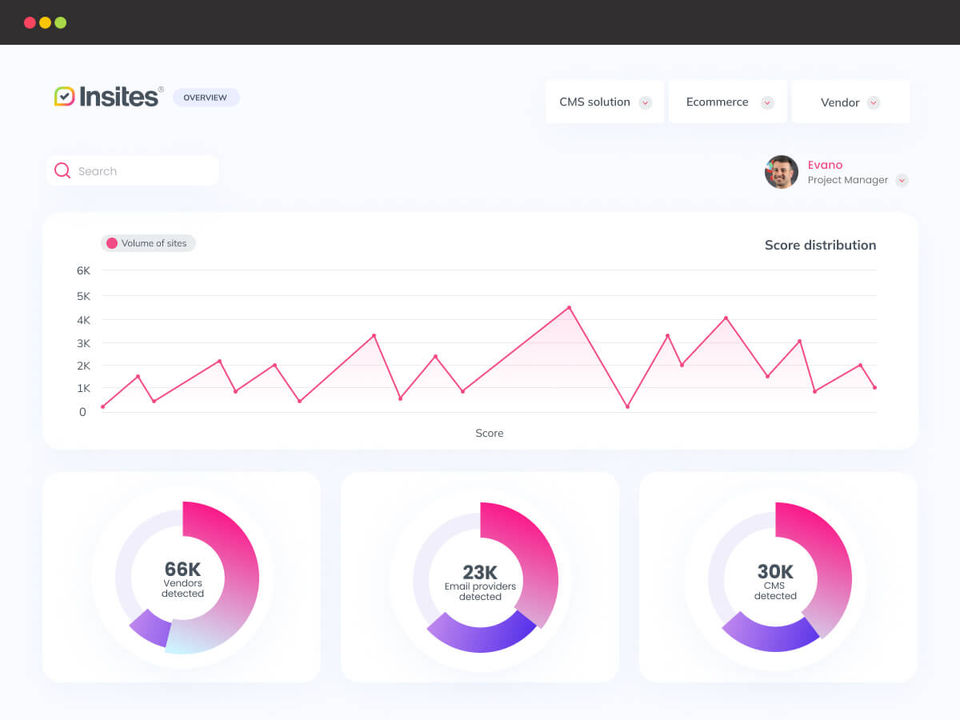
Task: Click the 5K axis label
Action: (x=83, y=296)
